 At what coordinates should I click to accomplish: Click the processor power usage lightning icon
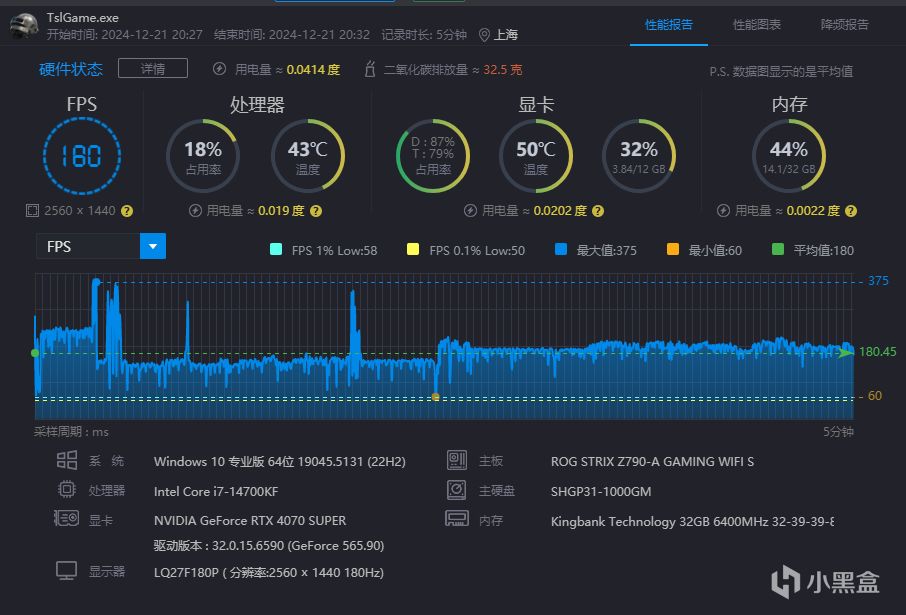[x=195, y=210]
